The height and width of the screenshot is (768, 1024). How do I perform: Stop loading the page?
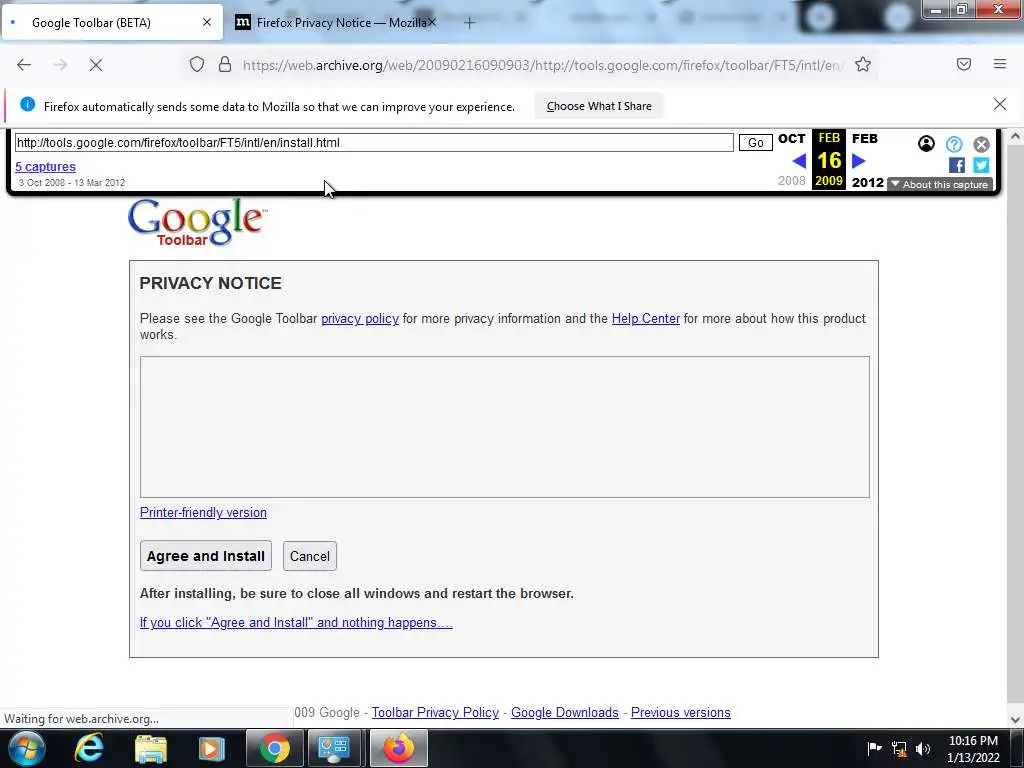pyautogui.click(x=95, y=65)
